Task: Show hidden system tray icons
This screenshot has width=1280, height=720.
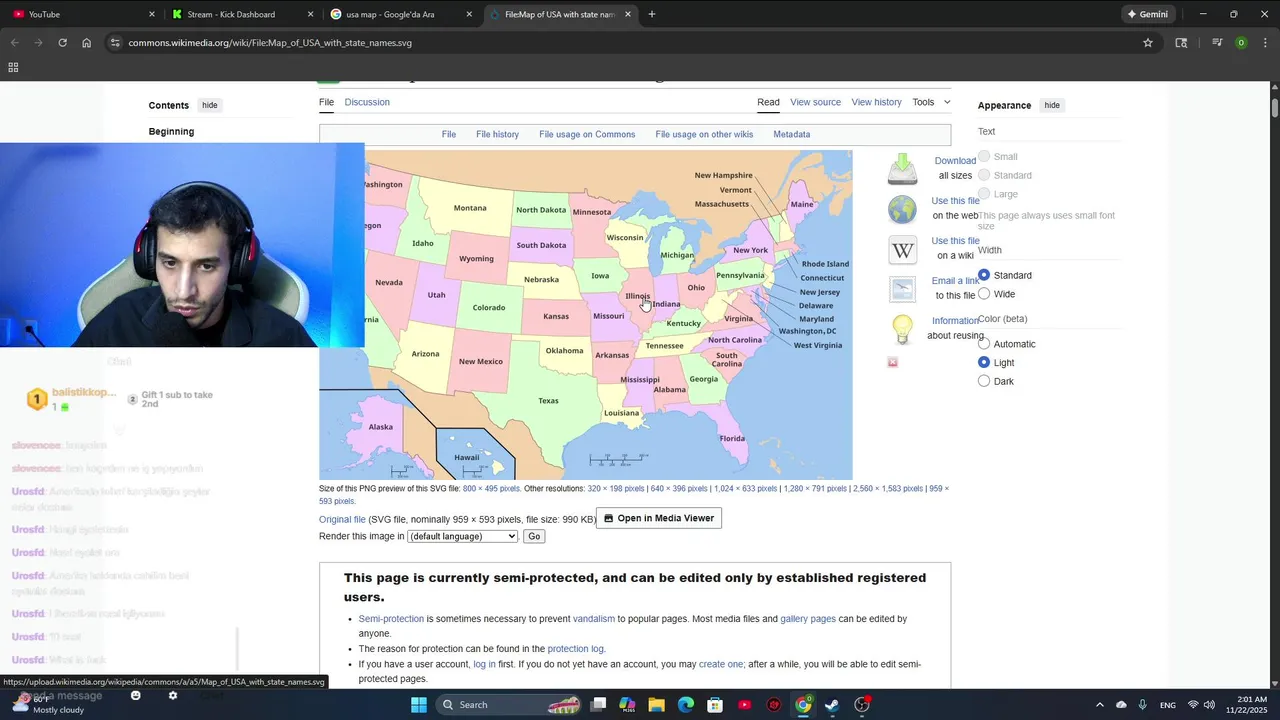Action: (1100, 705)
